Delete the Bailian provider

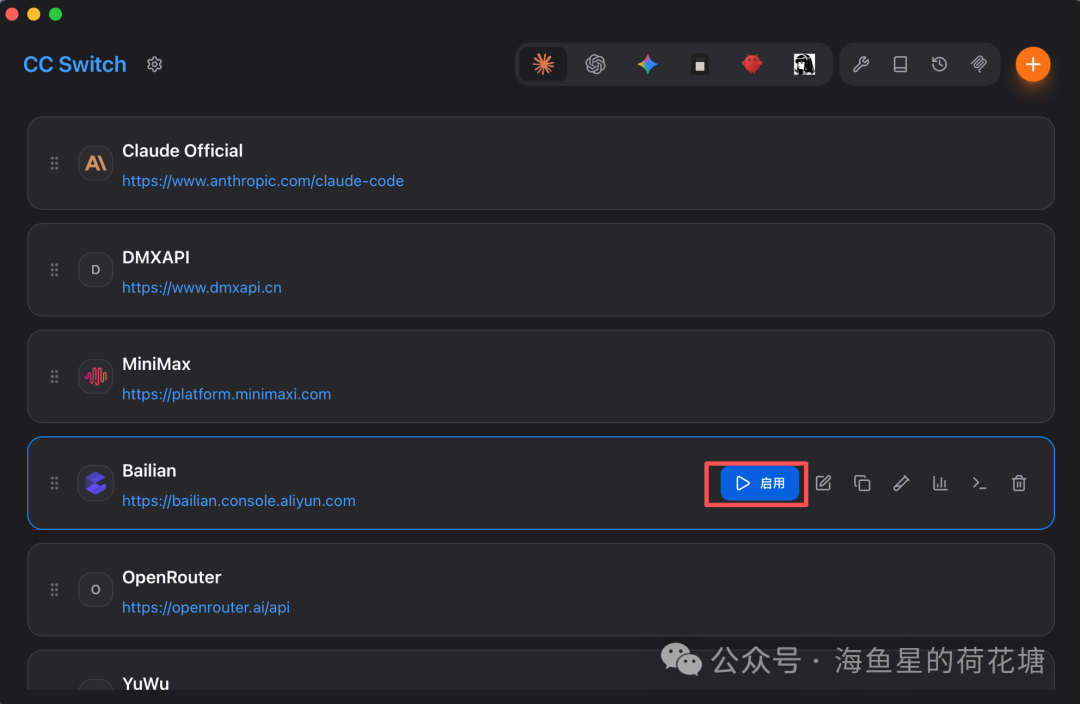click(1019, 483)
